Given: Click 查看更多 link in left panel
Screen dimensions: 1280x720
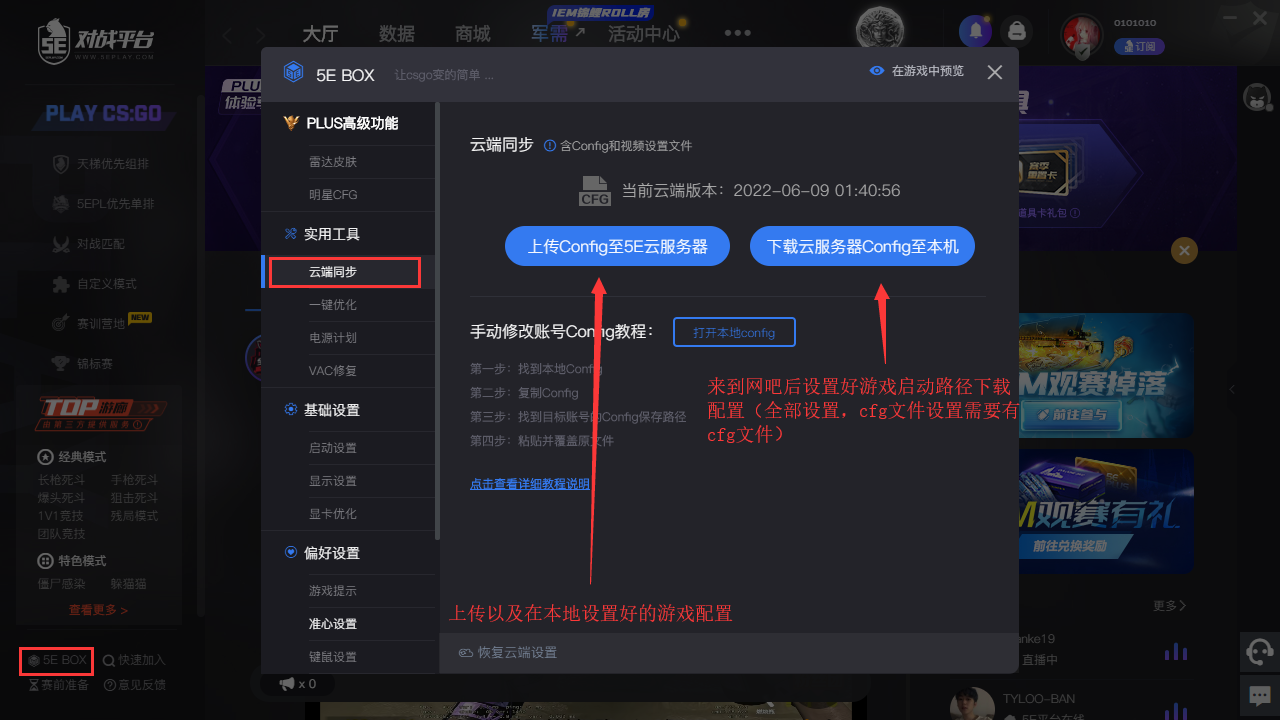Looking at the screenshot, I should [98, 610].
